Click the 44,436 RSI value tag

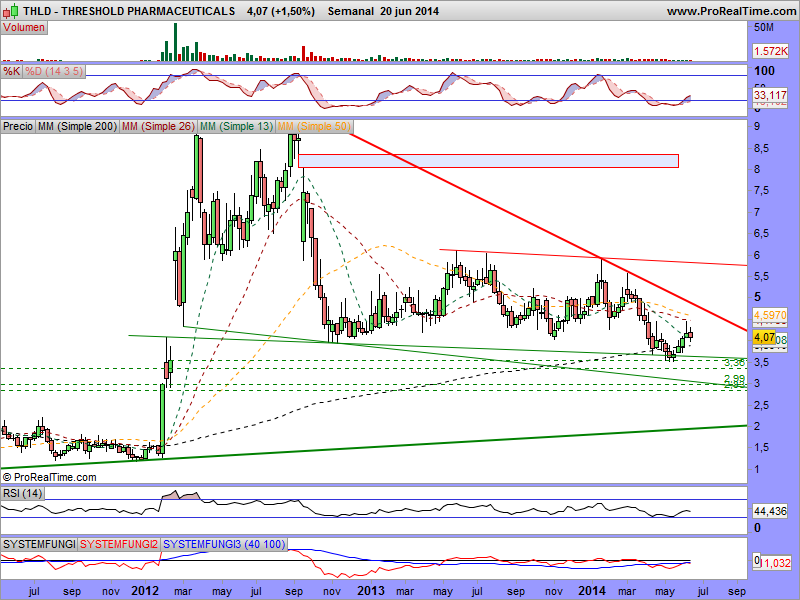tap(770, 511)
